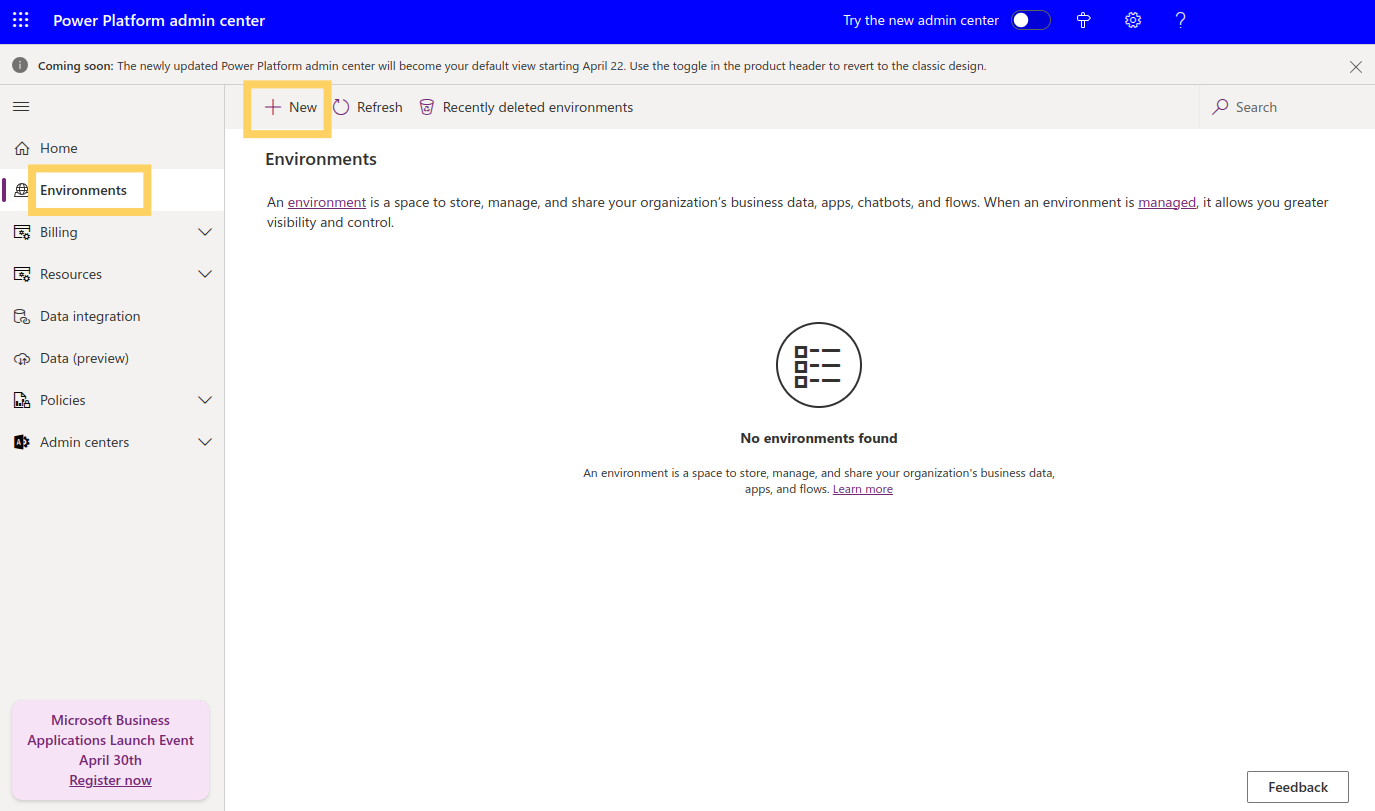Open the Help question mark icon

point(1181,20)
